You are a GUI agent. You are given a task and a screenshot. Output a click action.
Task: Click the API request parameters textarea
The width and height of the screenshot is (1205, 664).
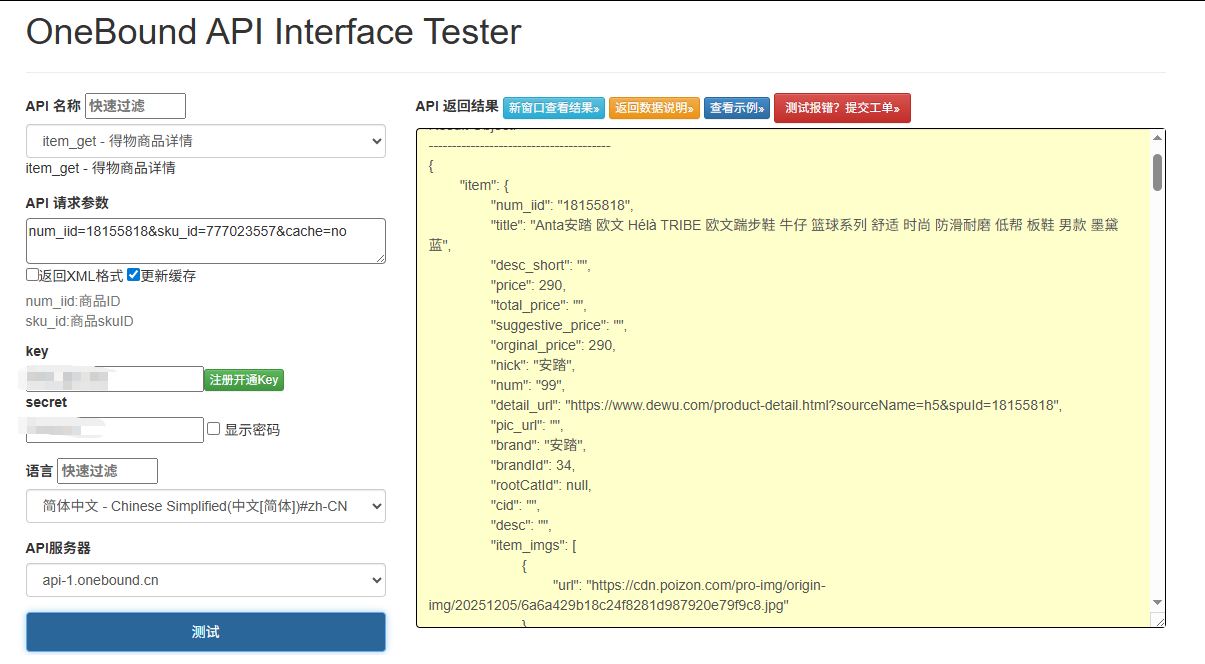(x=205, y=241)
